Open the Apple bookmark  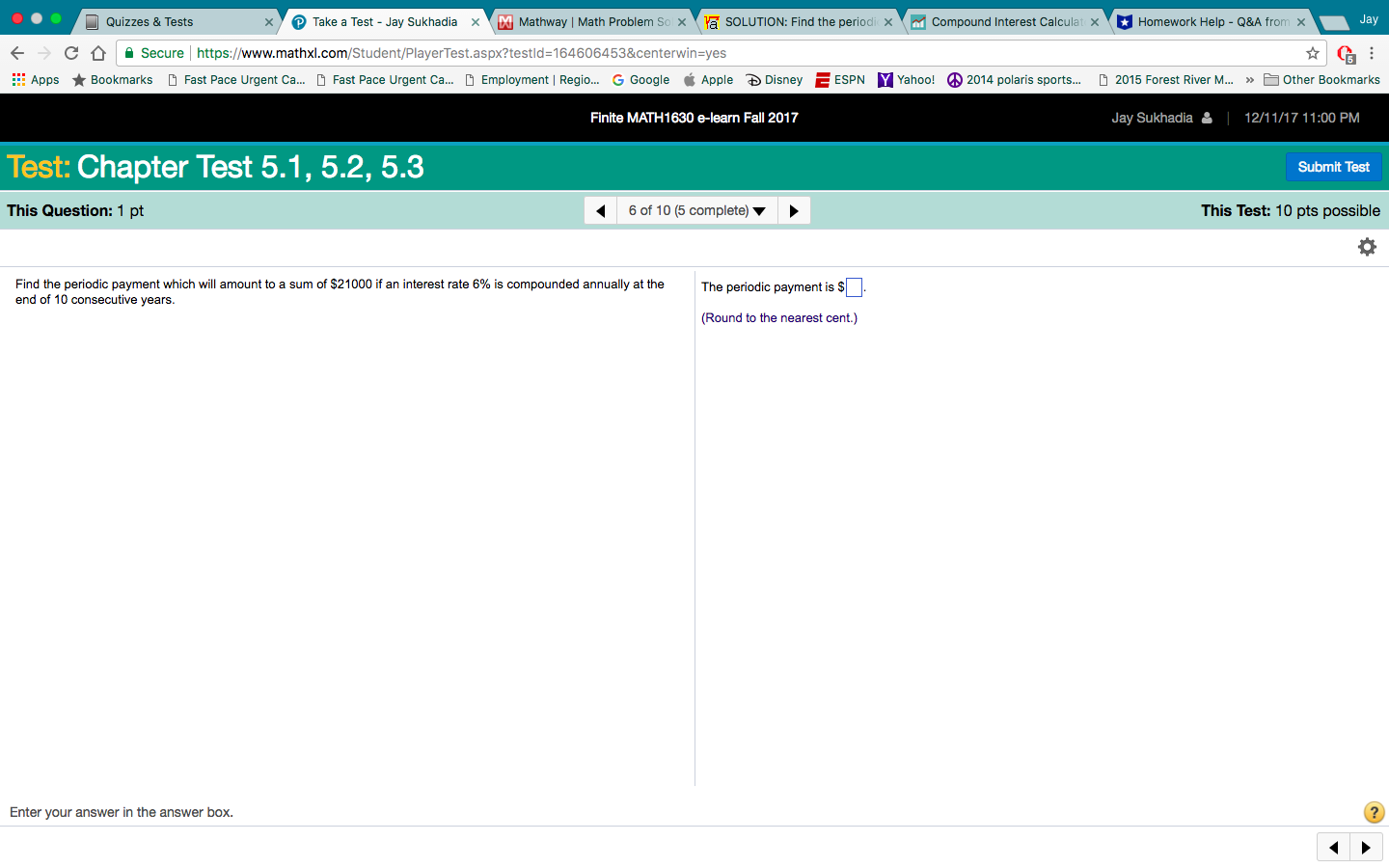[708, 80]
